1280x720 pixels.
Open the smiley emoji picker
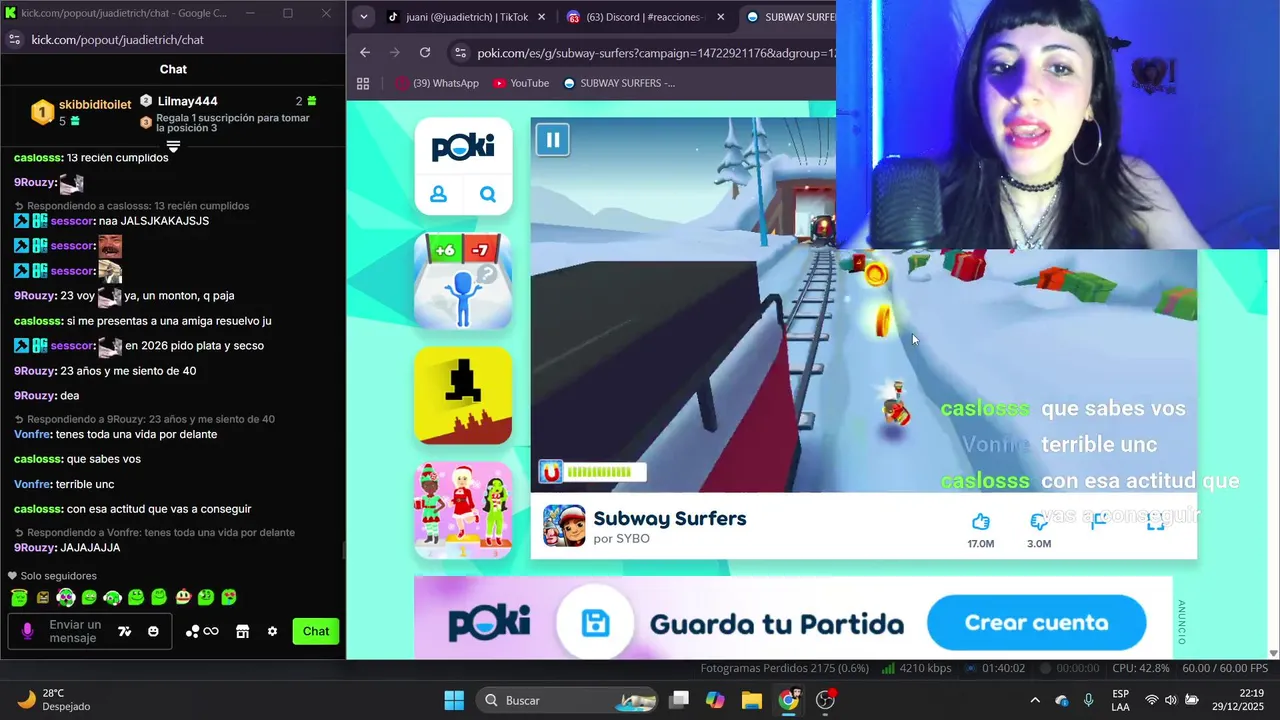coord(153,631)
